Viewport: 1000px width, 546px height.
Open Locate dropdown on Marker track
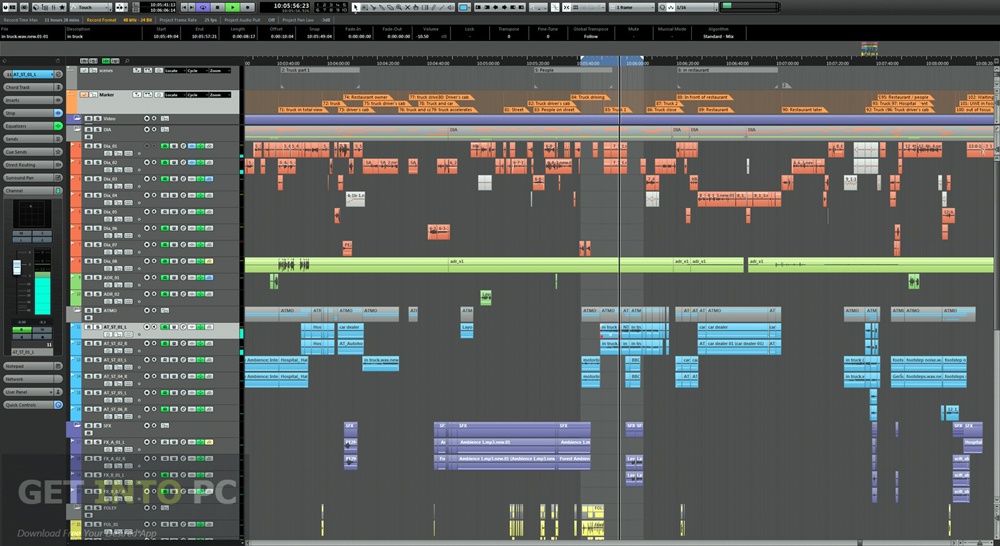pyautogui.click(x=175, y=95)
